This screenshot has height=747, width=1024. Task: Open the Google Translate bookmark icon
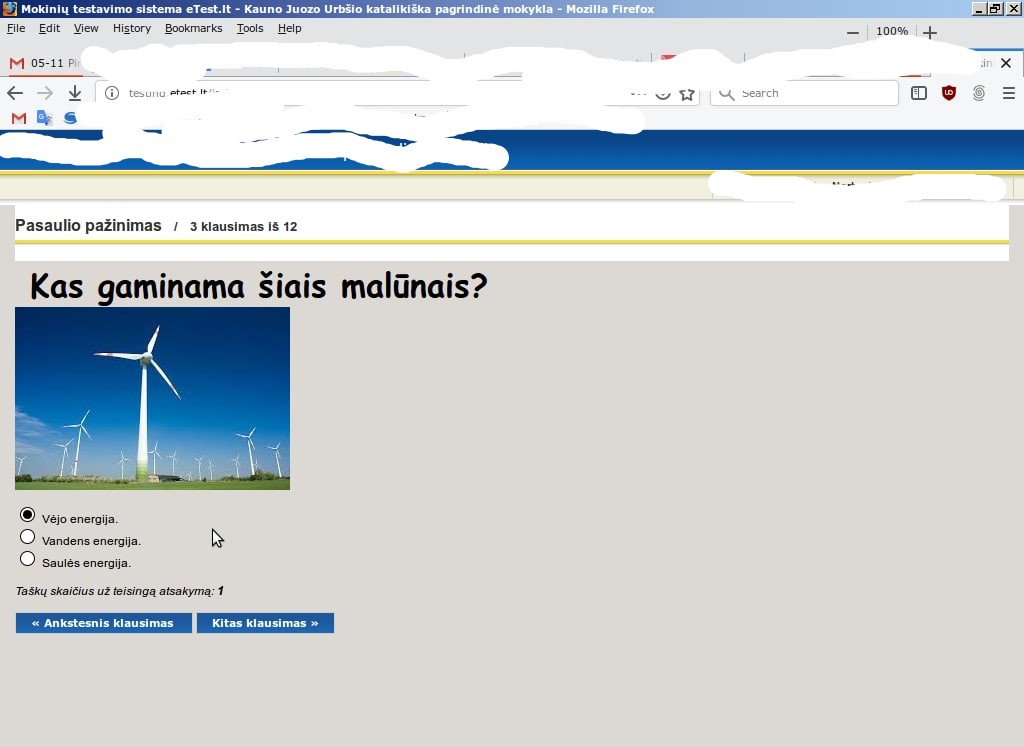pyautogui.click(x=44, y=118)
